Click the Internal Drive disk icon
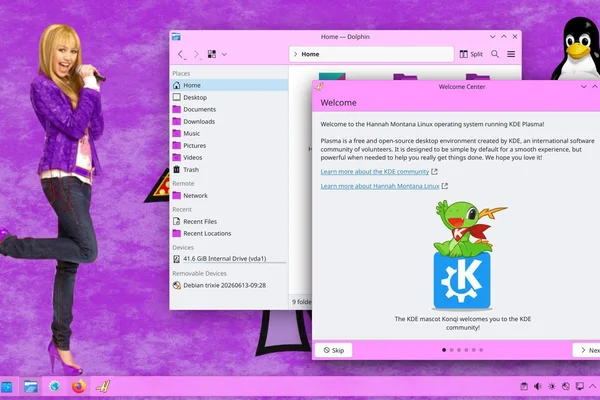600x400 pixels. pos(176,259)
